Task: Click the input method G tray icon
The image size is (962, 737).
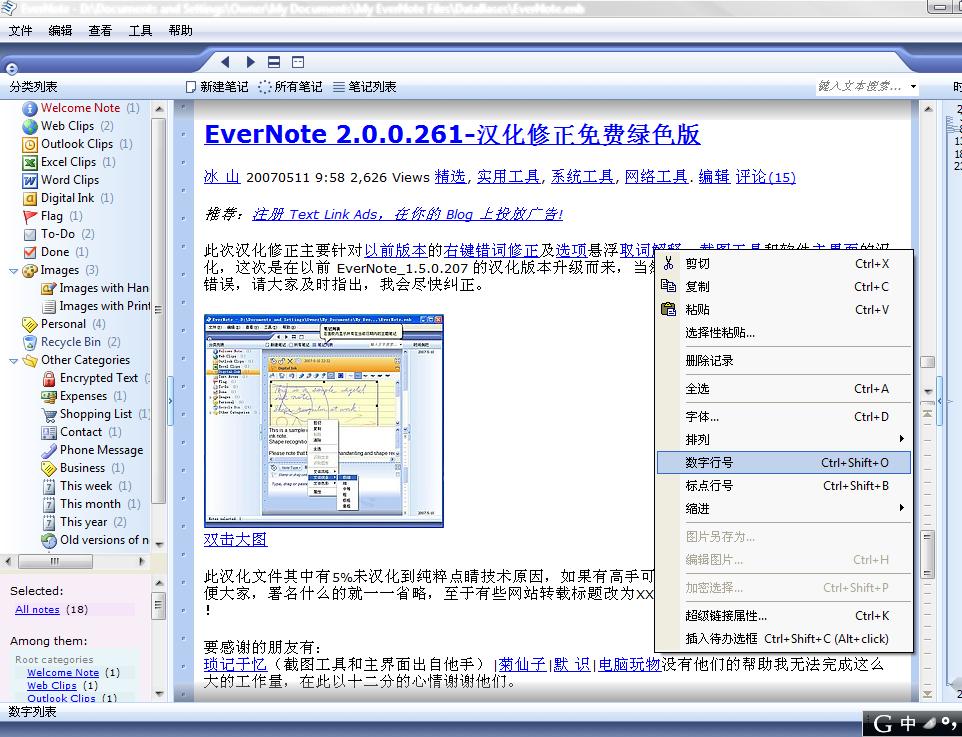Action: [x=883, y=724]
